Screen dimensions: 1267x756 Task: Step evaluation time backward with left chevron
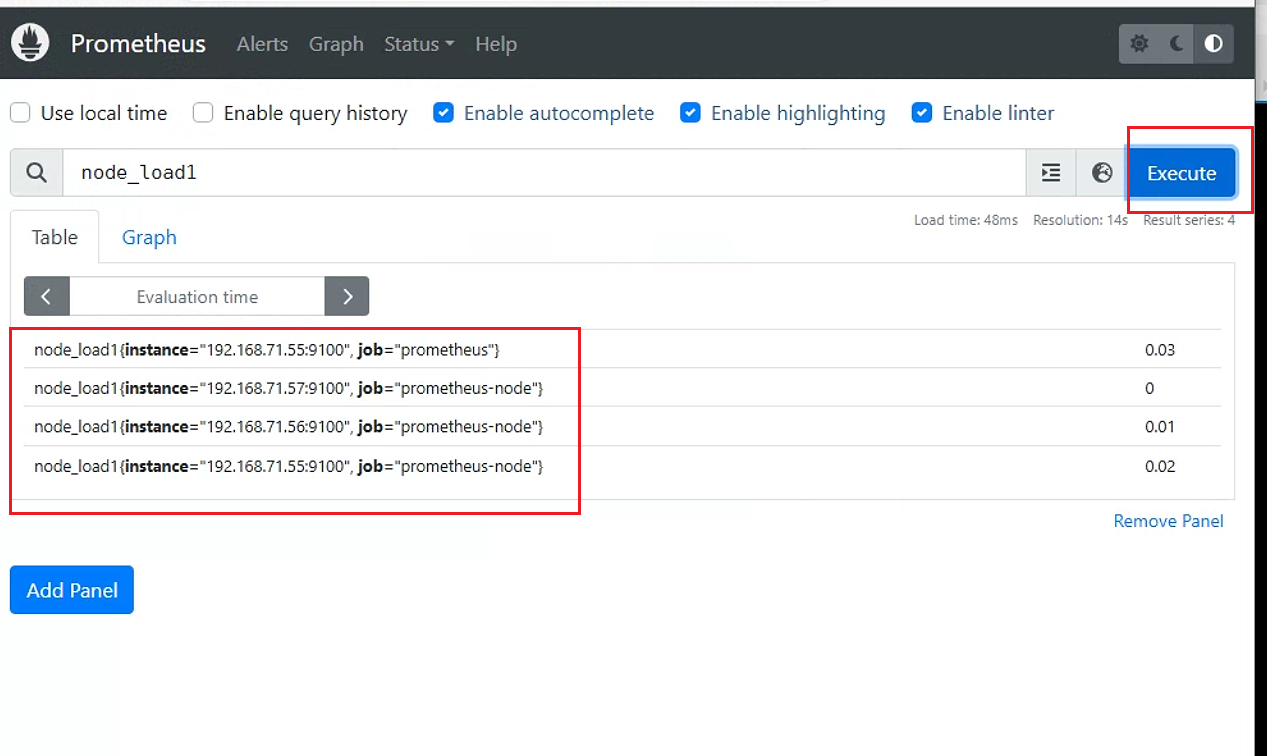click(x=47, y=296)
